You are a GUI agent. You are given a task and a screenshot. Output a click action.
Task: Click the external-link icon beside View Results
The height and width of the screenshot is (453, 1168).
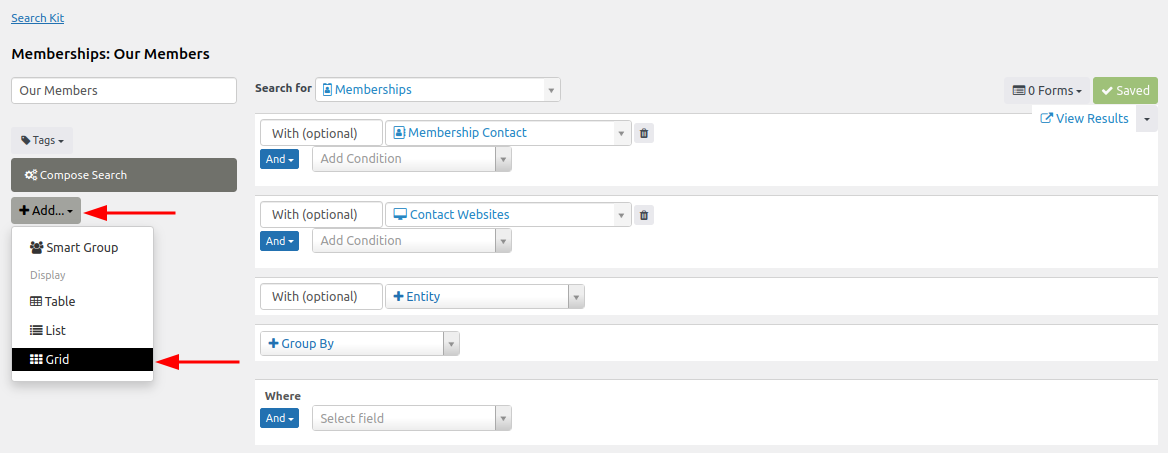(1047, 119)
